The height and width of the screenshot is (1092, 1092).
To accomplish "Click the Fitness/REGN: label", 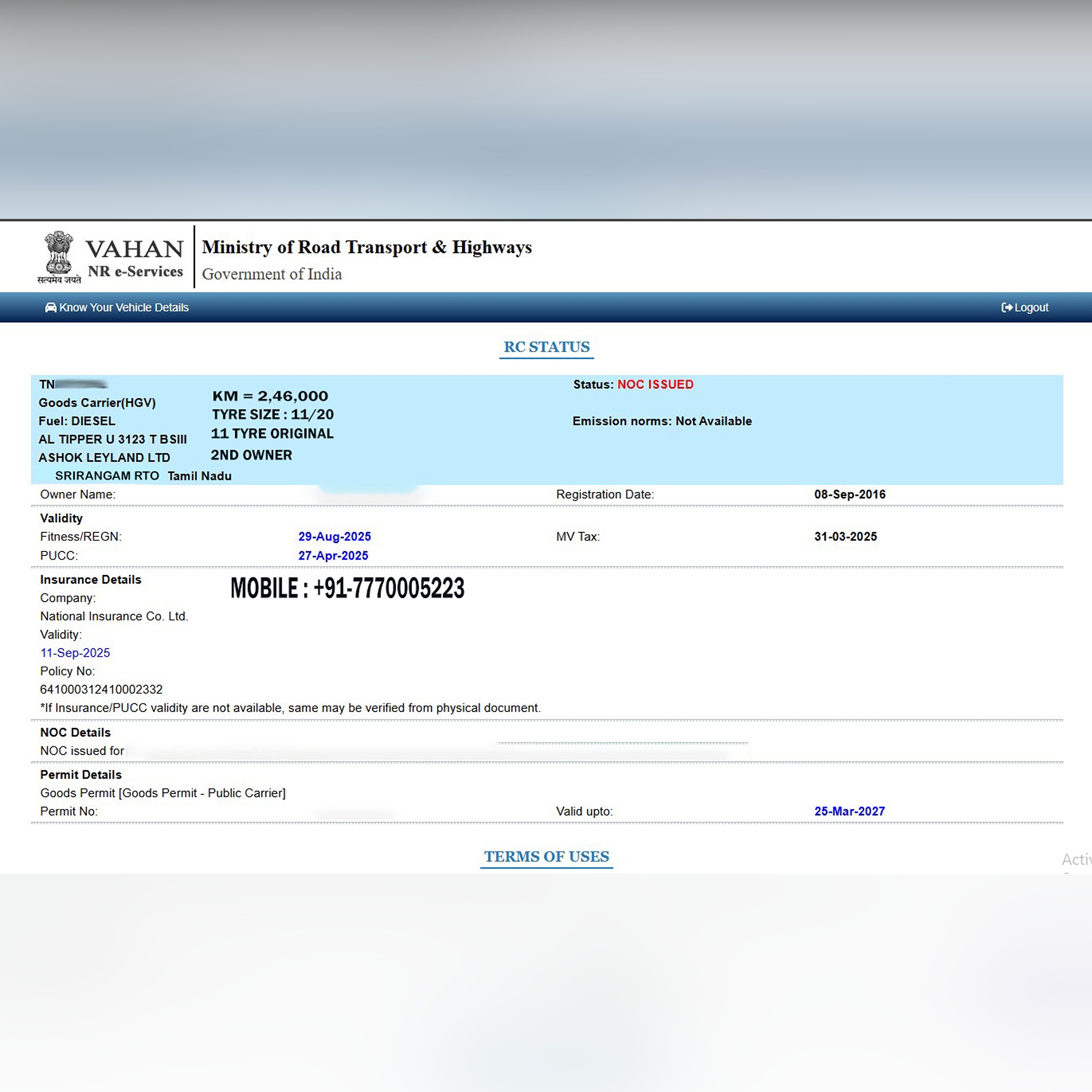I will pyautogui.click(x=81, y=537).
